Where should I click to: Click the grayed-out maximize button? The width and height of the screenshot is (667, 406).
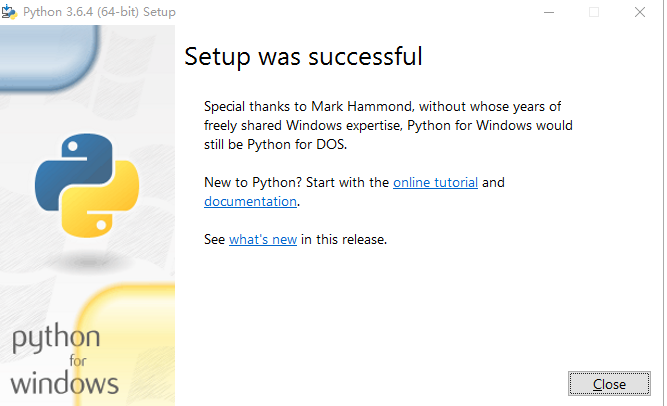pos(594,12)
